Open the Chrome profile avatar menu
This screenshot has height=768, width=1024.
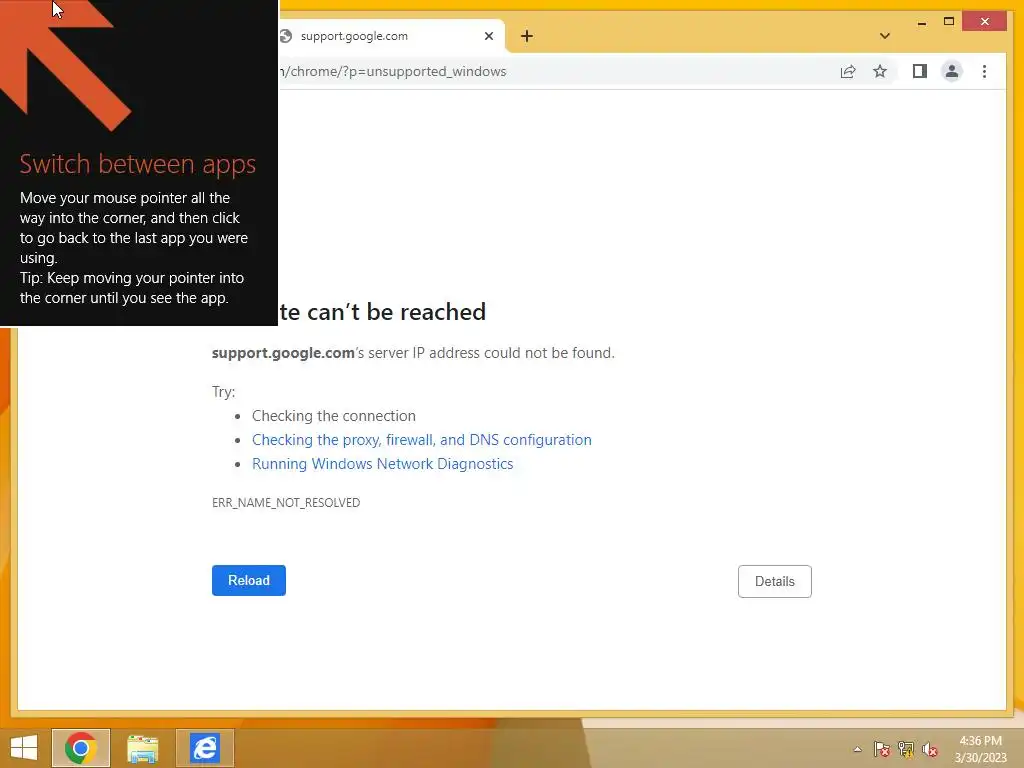pos(952,71)
